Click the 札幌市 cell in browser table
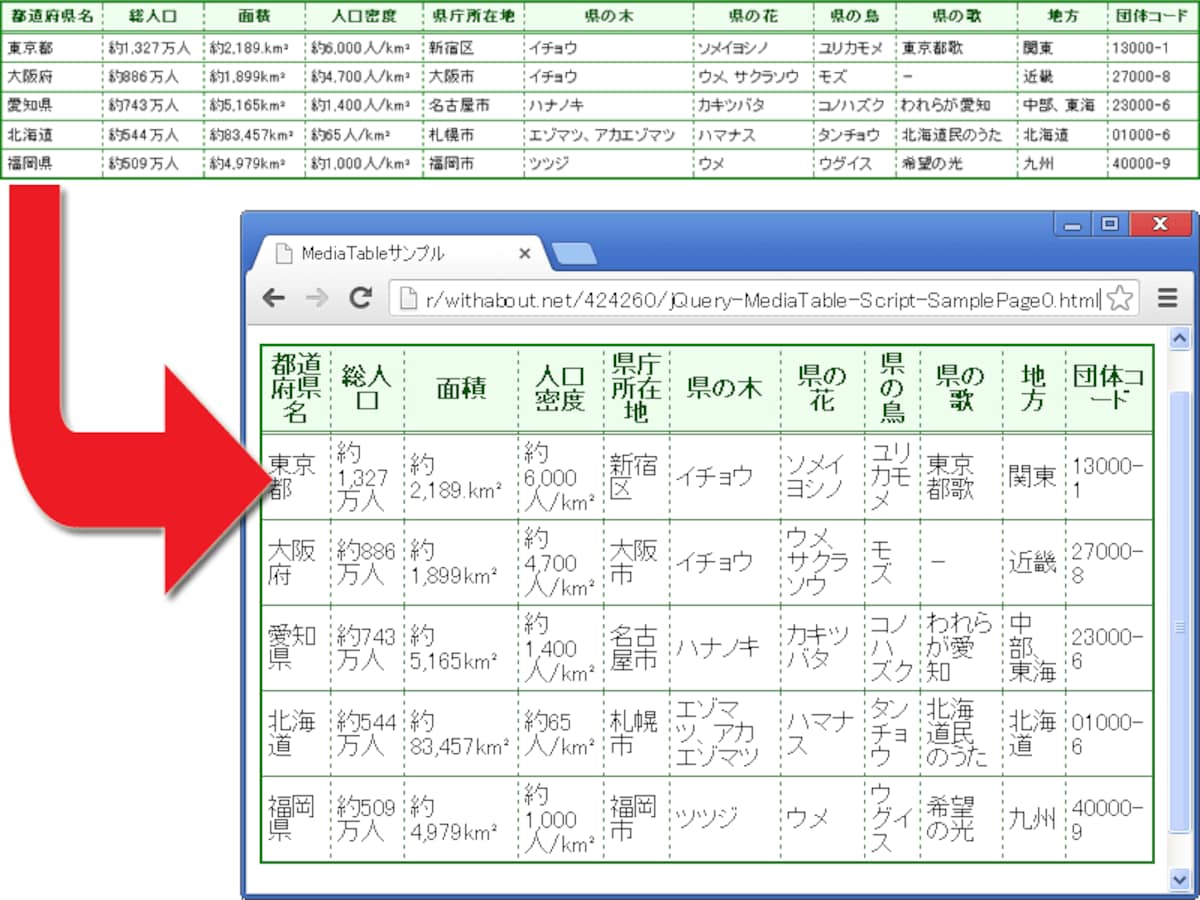 pos(635,733)
